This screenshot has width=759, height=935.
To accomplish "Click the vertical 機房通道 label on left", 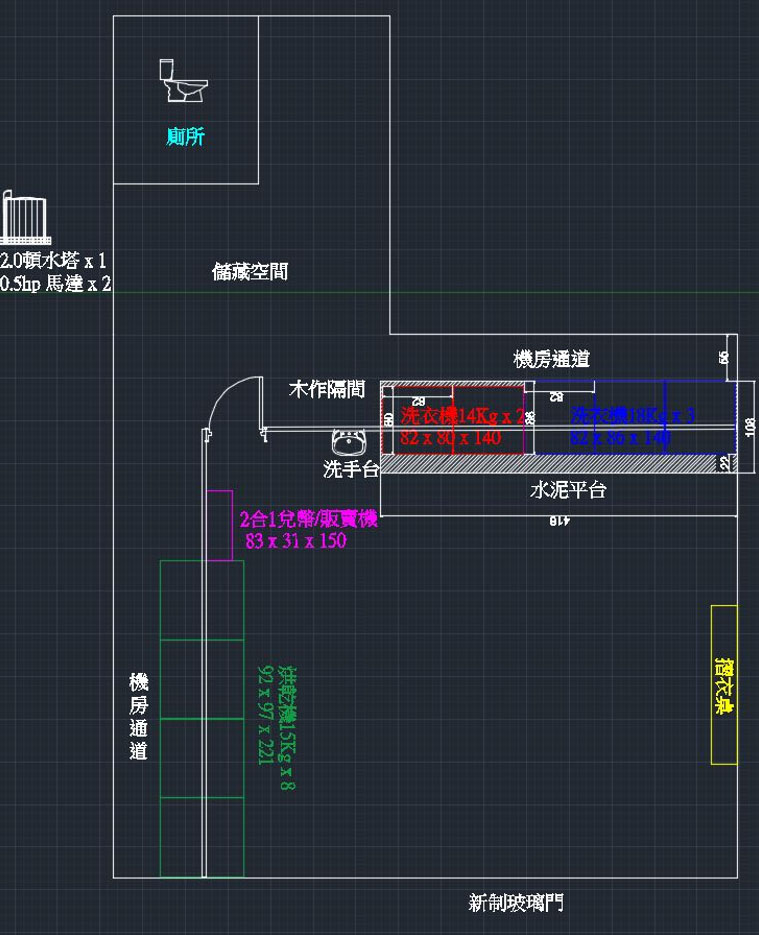I will tap(139, 716).
